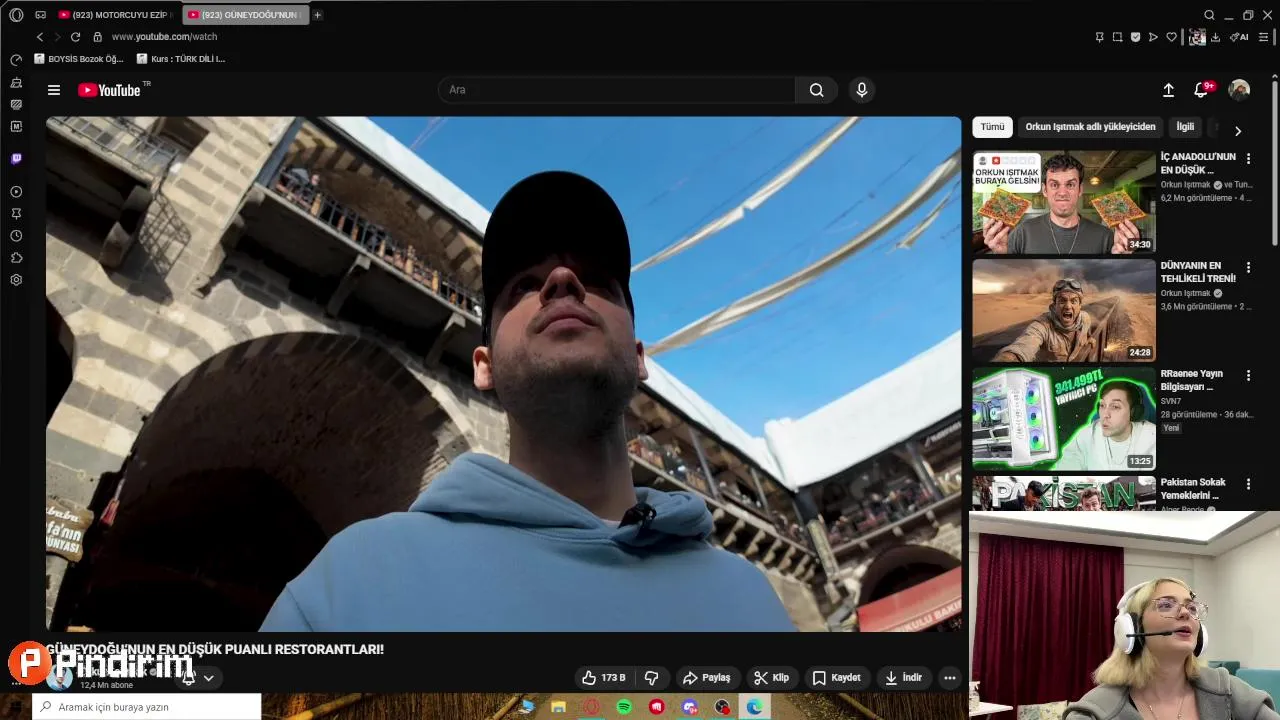Click the main video player frame
Screen dimensions: 1280x720
coord(503,374)
